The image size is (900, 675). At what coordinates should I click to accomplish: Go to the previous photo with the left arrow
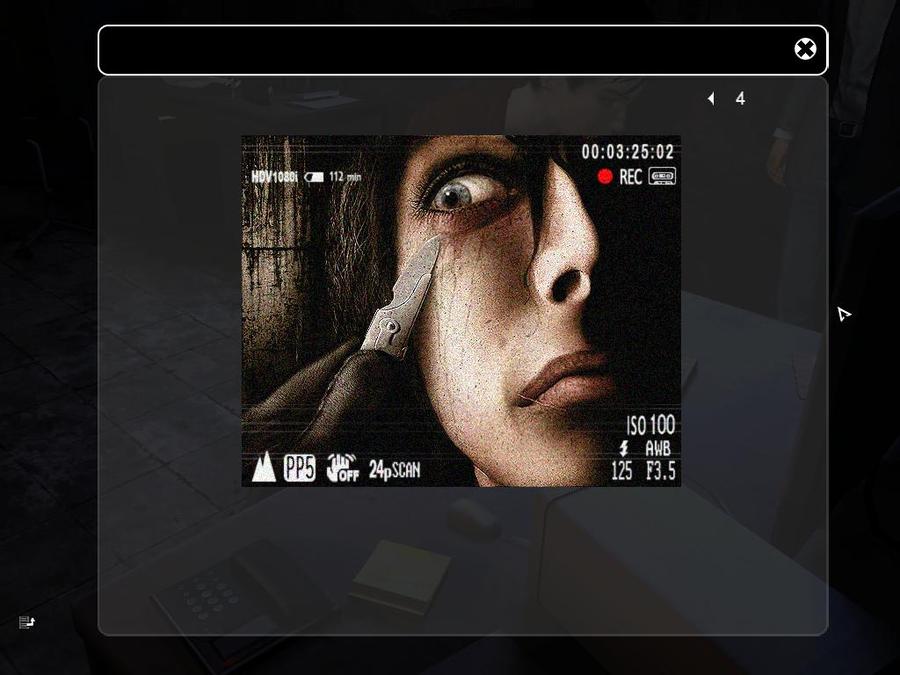click(x=711, y=99)
